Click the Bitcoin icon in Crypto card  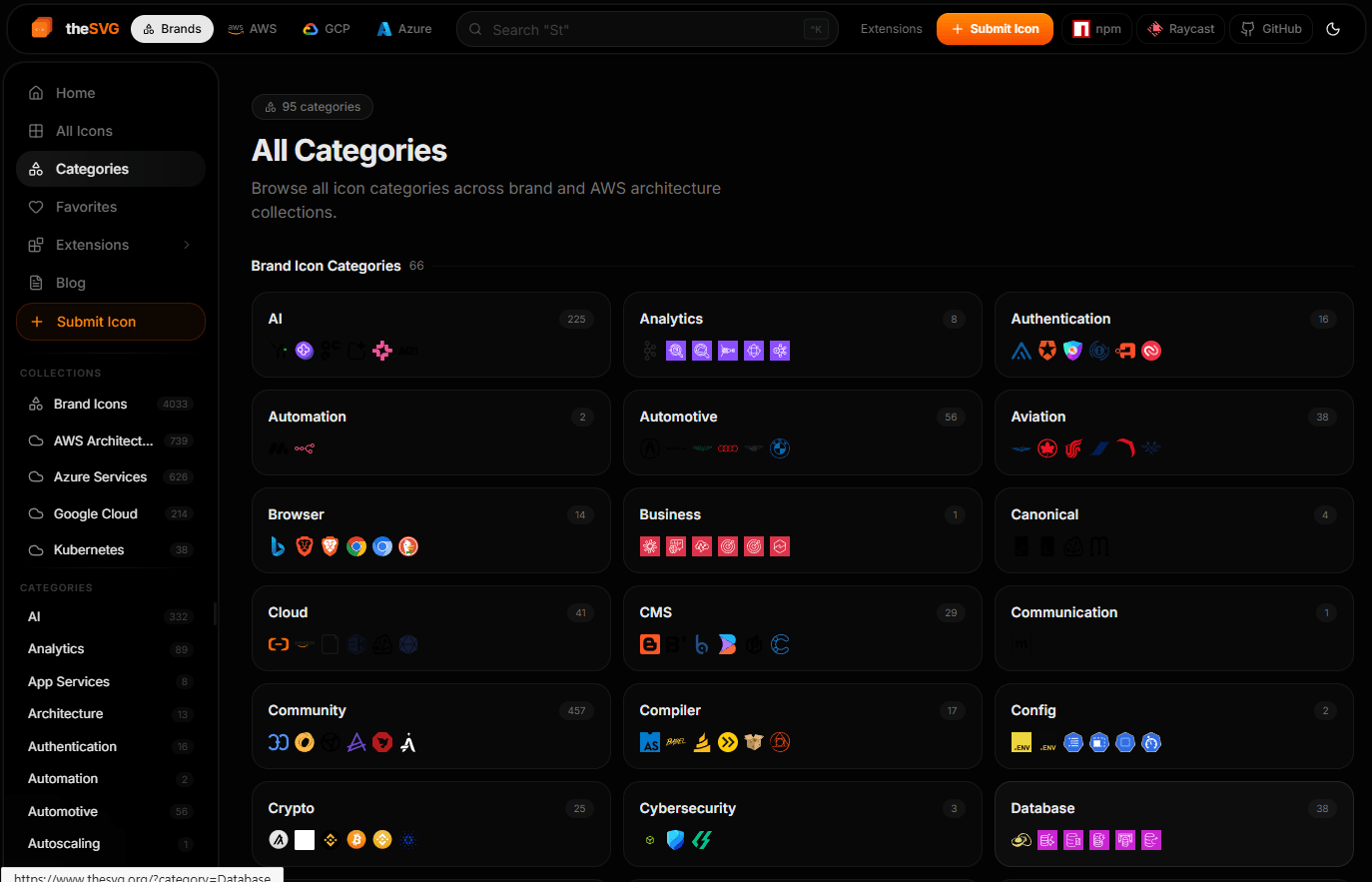point(356,840)
